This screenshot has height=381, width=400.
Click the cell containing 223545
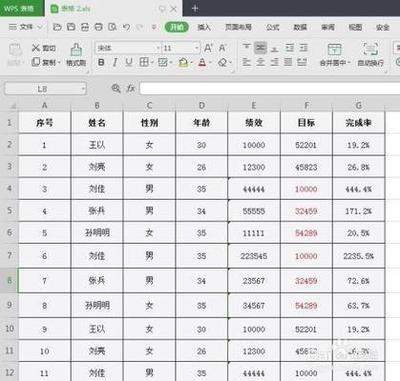pos(254,256)
